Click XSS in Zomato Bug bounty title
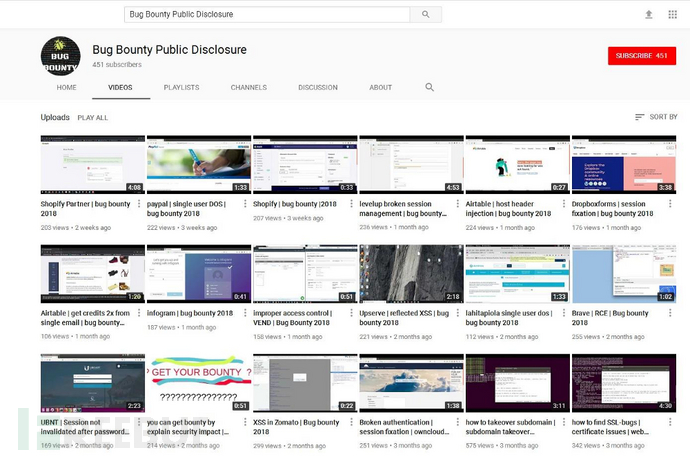 coord(296,427)
